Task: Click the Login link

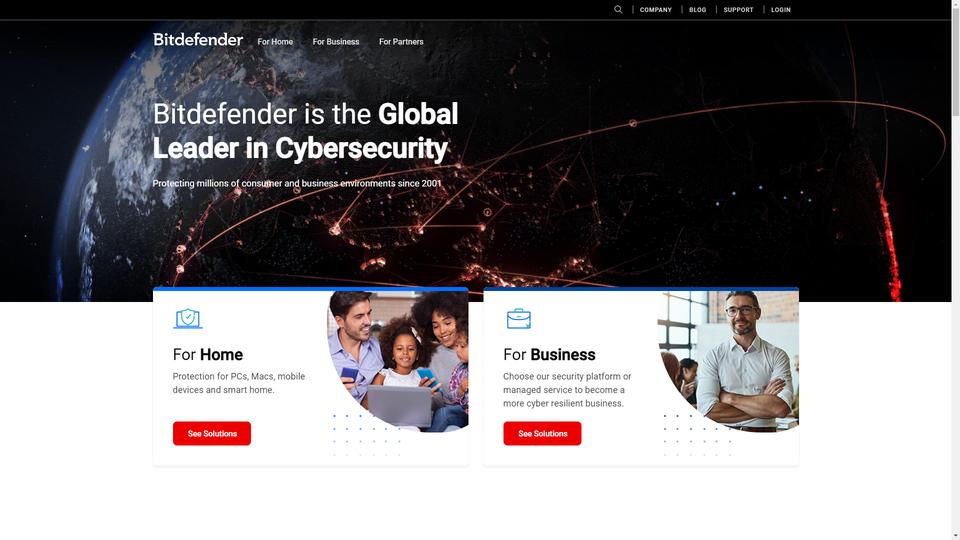Action: pos(781,10)
